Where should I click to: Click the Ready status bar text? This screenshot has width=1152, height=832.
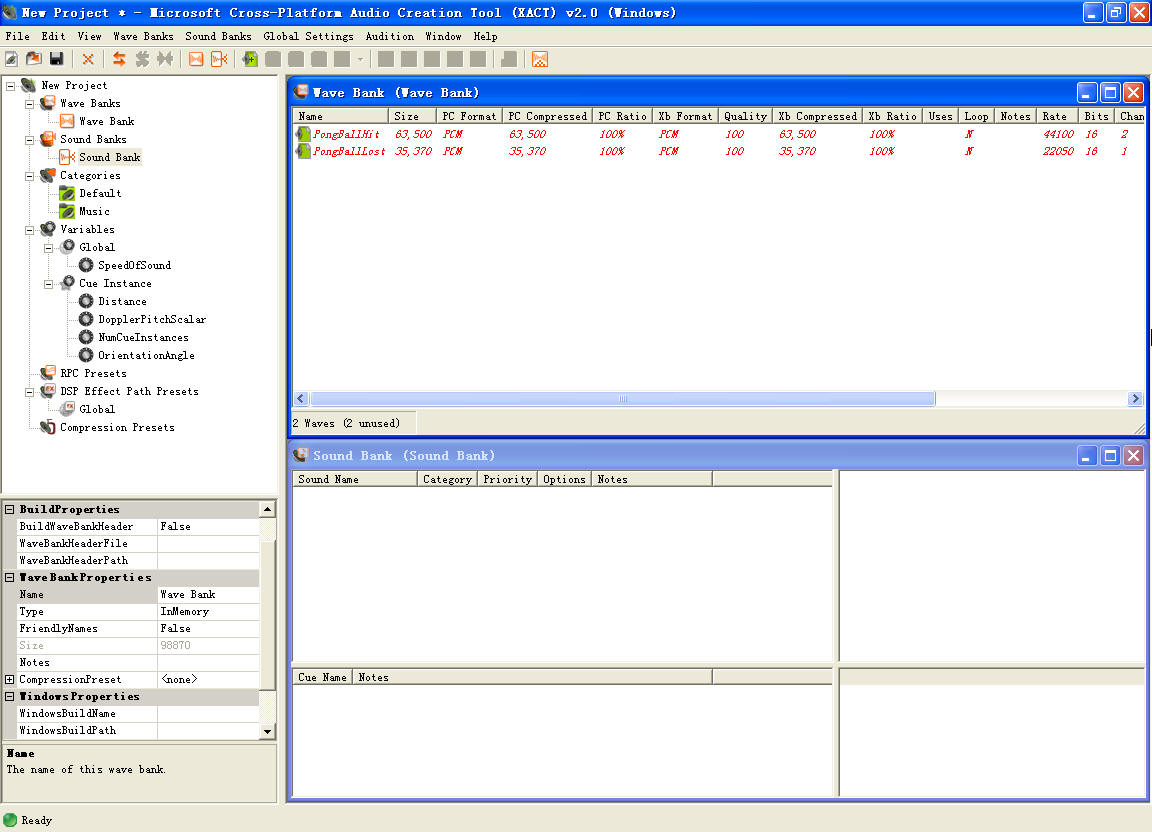37,820
